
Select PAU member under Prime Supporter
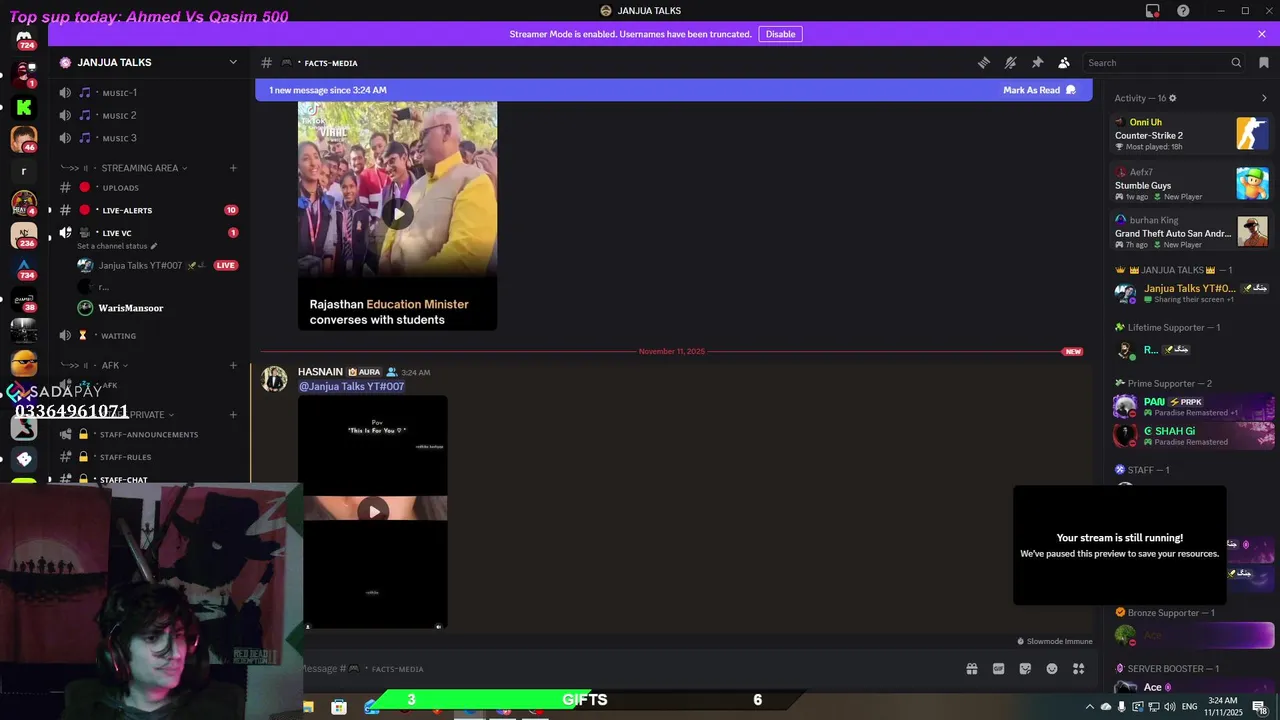tap(1191, 406)
